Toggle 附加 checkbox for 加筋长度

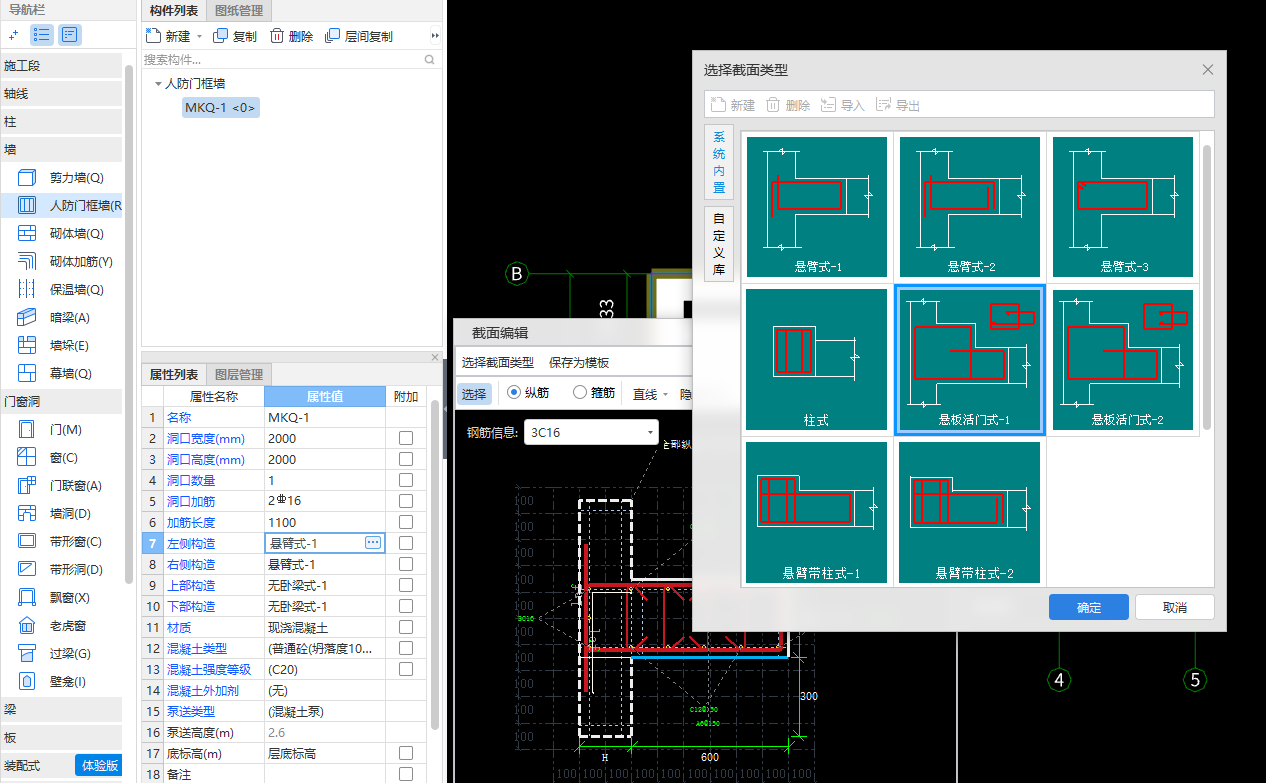[406, 522]
